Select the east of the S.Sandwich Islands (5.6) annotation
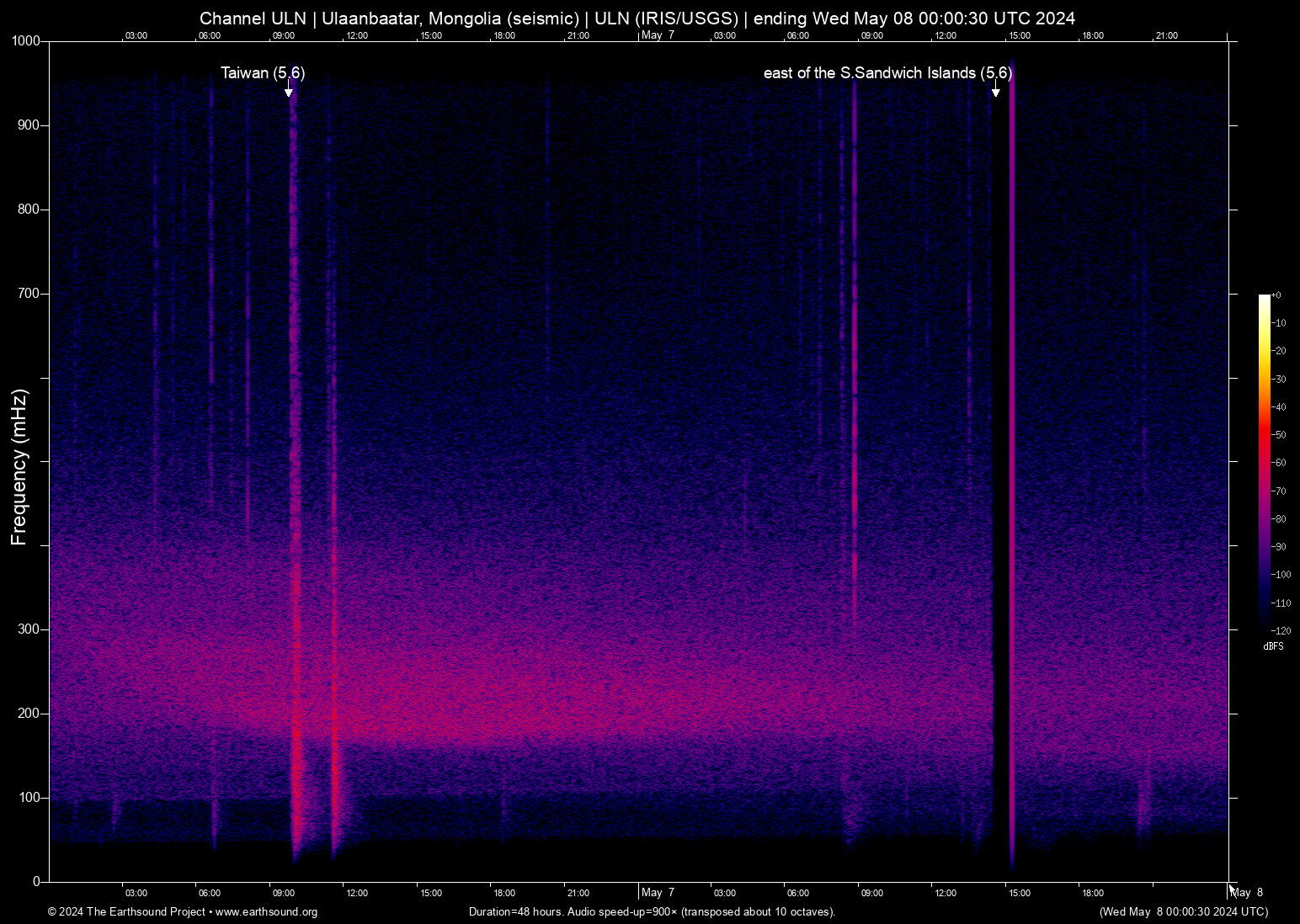1300x924 pixels. tap(887, 73)
